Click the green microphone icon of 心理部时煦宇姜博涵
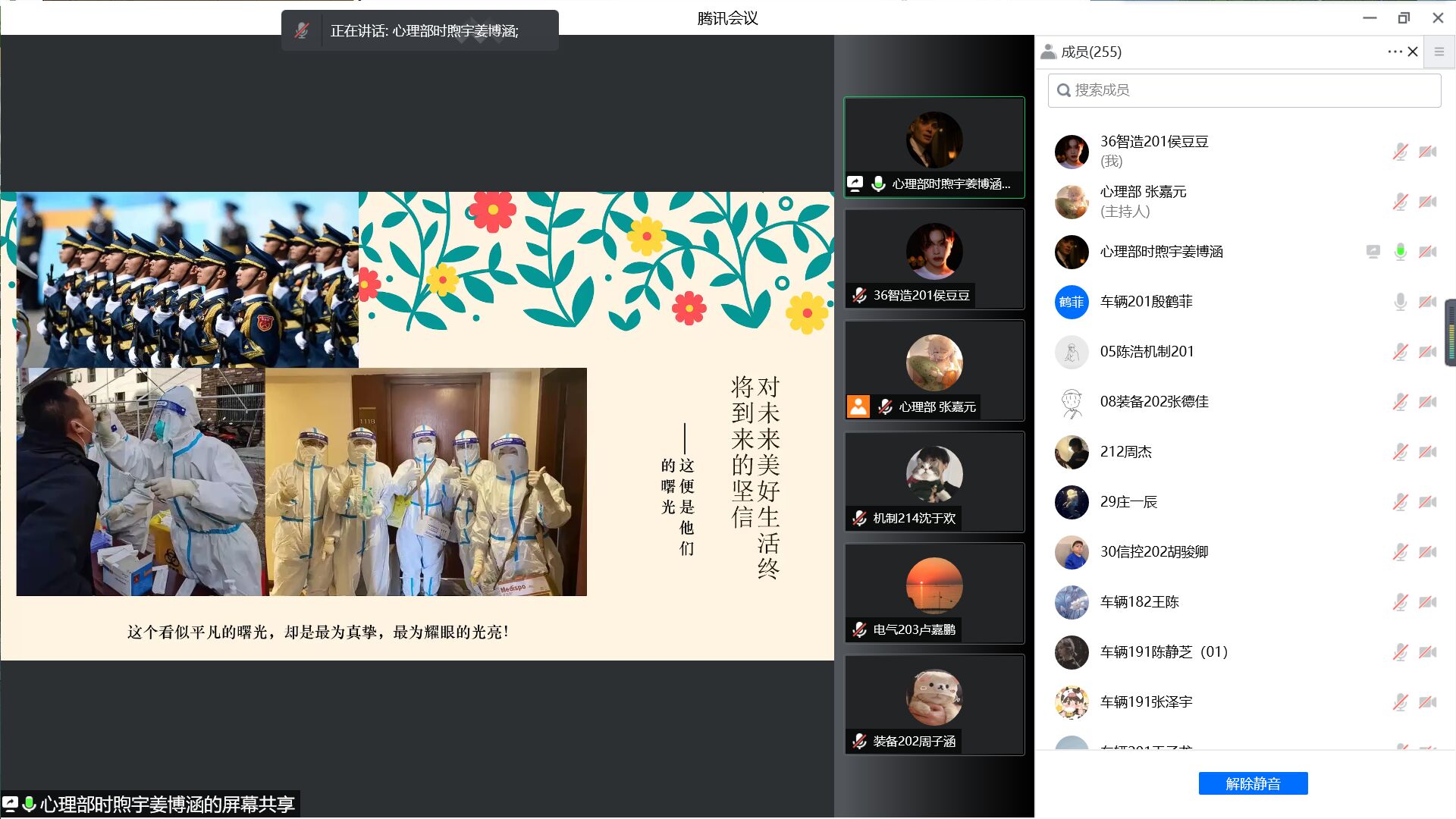 [1400, 252]
